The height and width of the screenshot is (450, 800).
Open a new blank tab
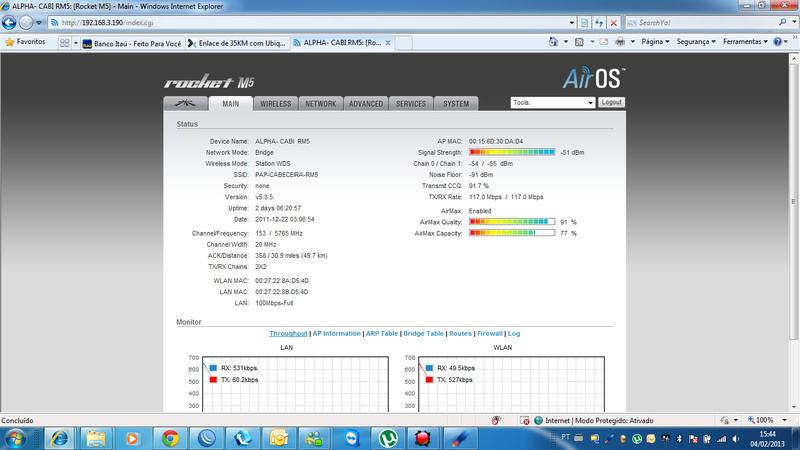click(404, 43)
